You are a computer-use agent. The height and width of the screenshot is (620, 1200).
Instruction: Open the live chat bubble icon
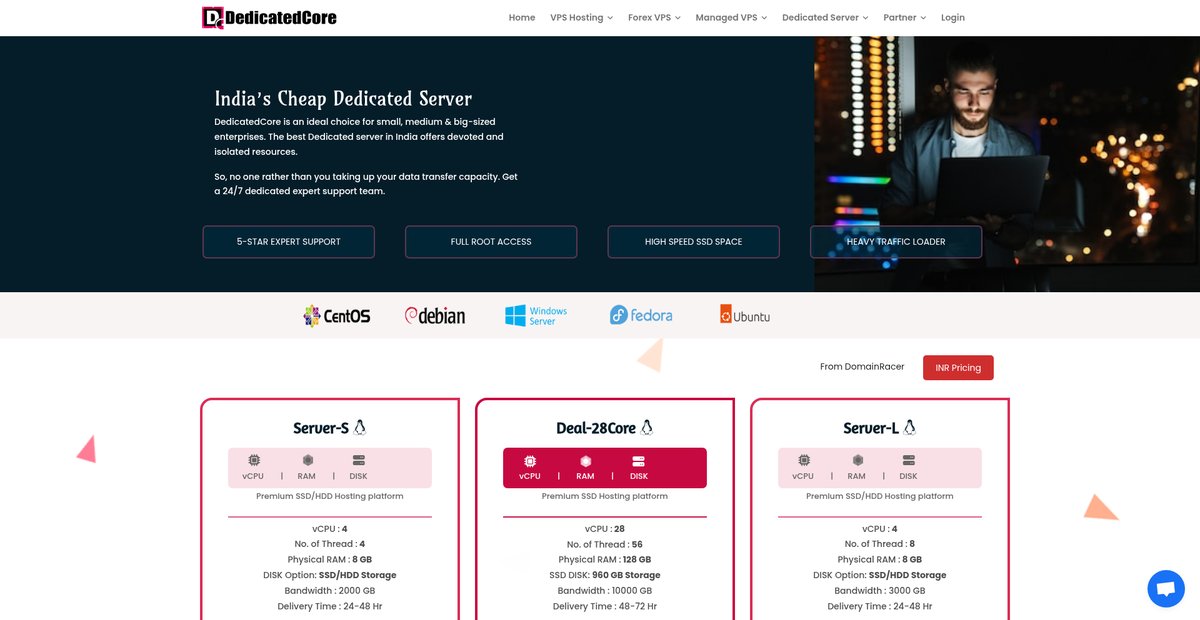click(x=1166, y=589)
